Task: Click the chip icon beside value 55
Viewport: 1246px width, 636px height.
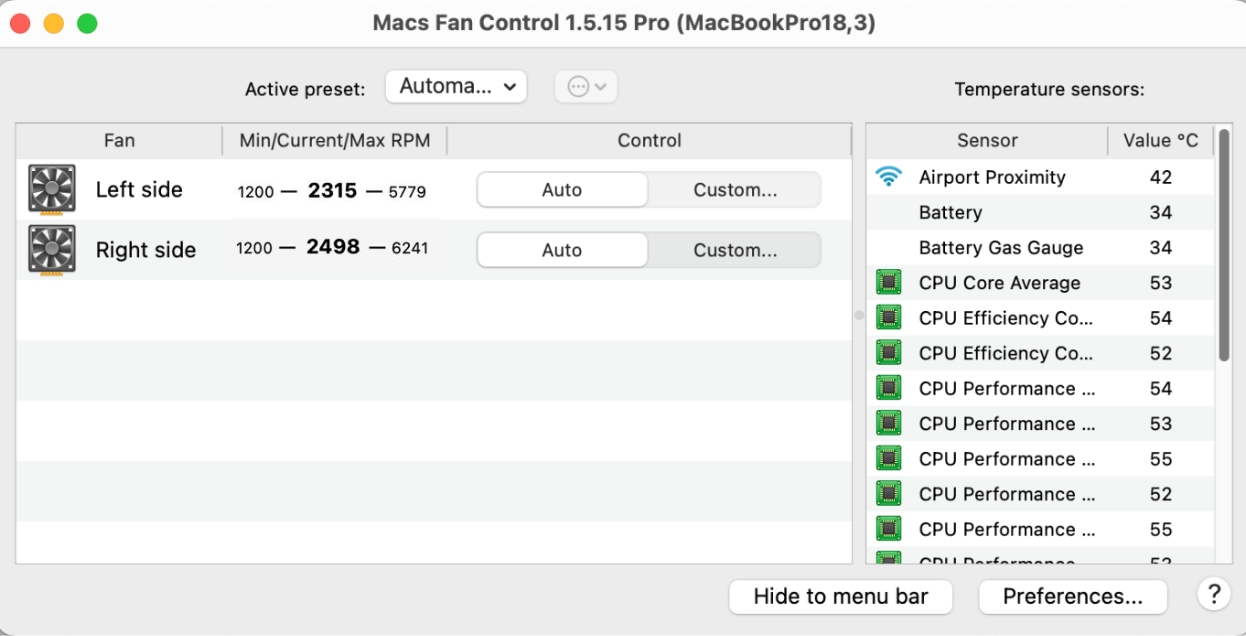Action: click(x=888, y=459)
